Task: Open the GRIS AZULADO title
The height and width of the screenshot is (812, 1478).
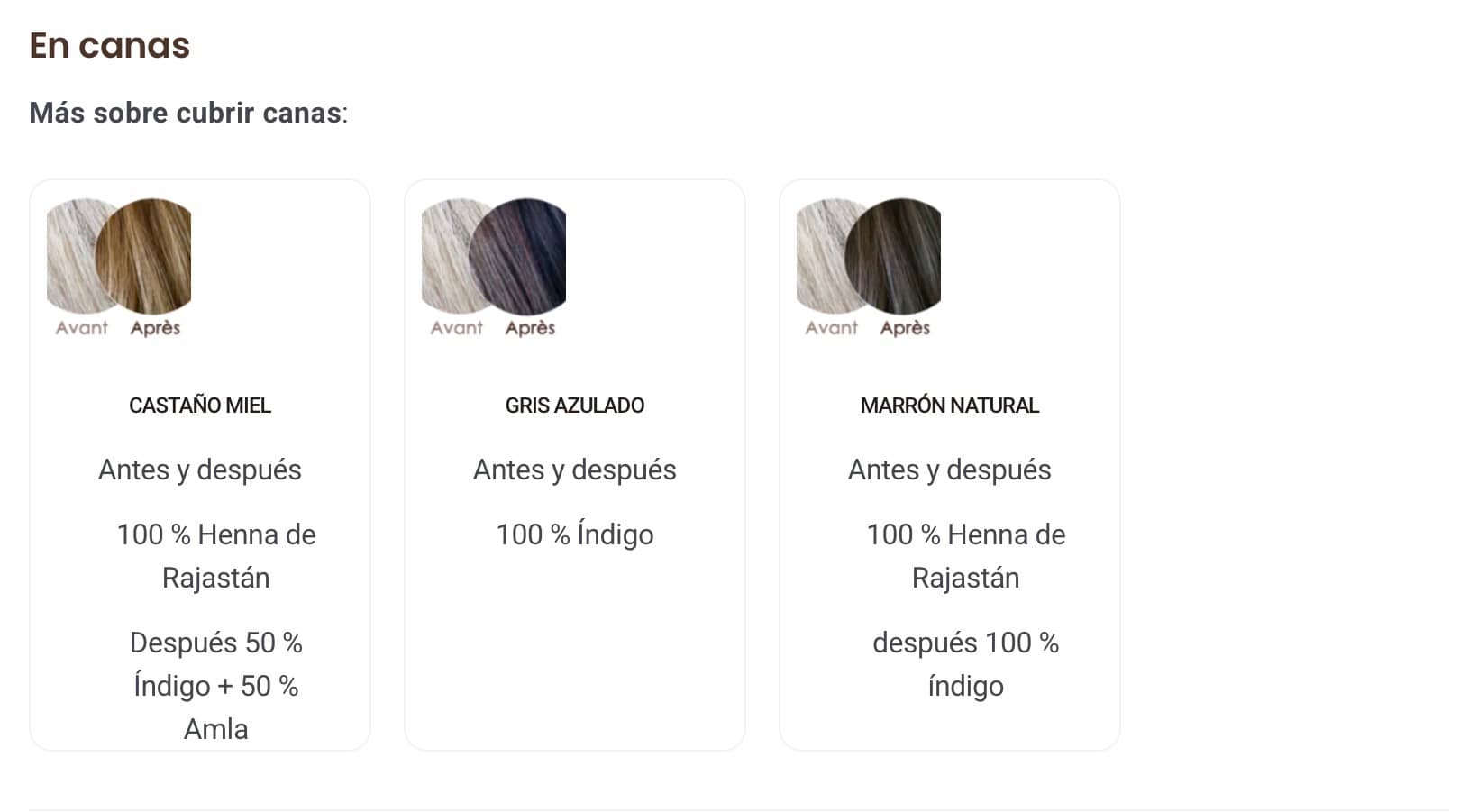Action: pyautogui.click(x=575, y=406)
